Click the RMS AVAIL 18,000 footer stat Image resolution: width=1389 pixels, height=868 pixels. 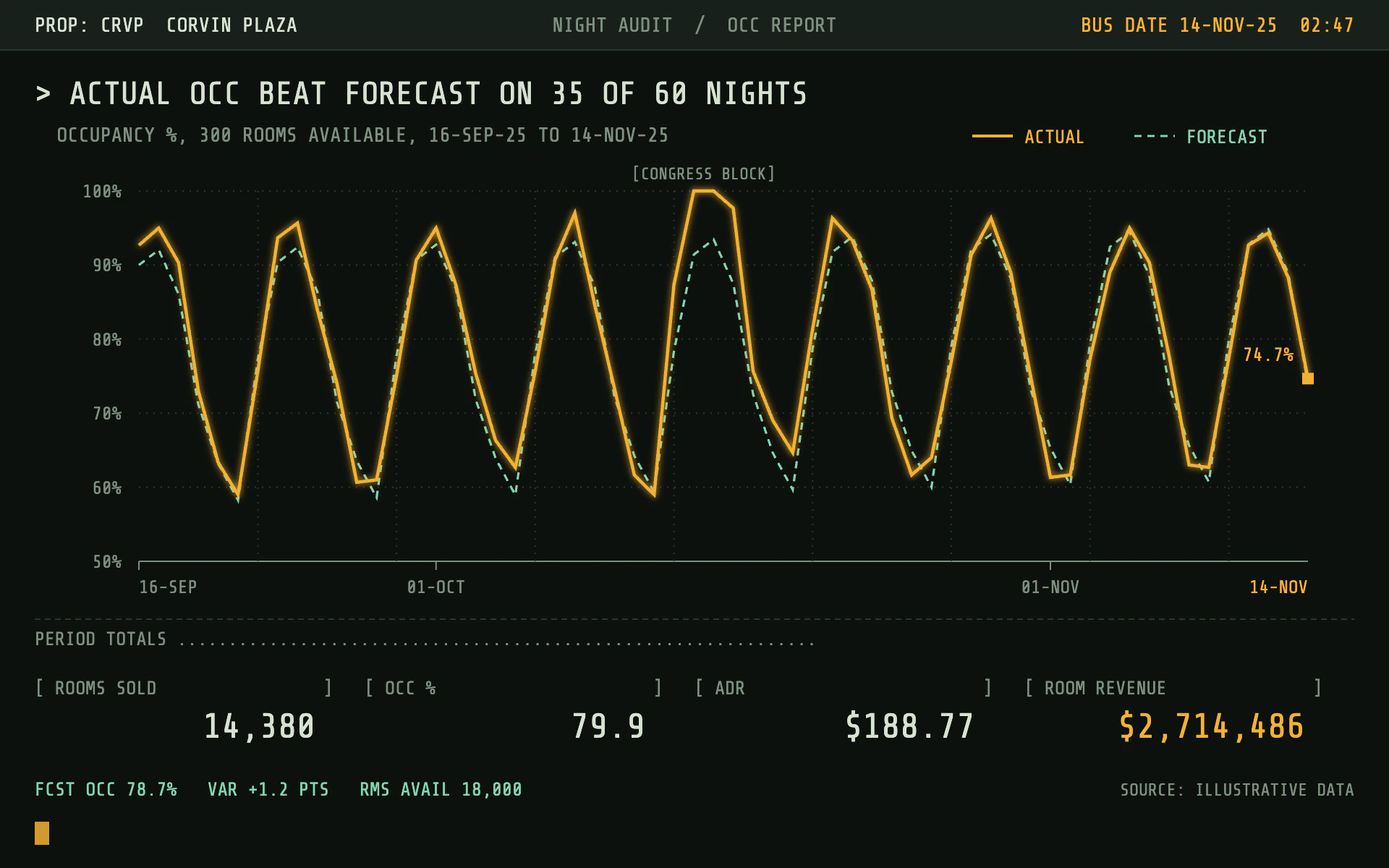(441, 790)
